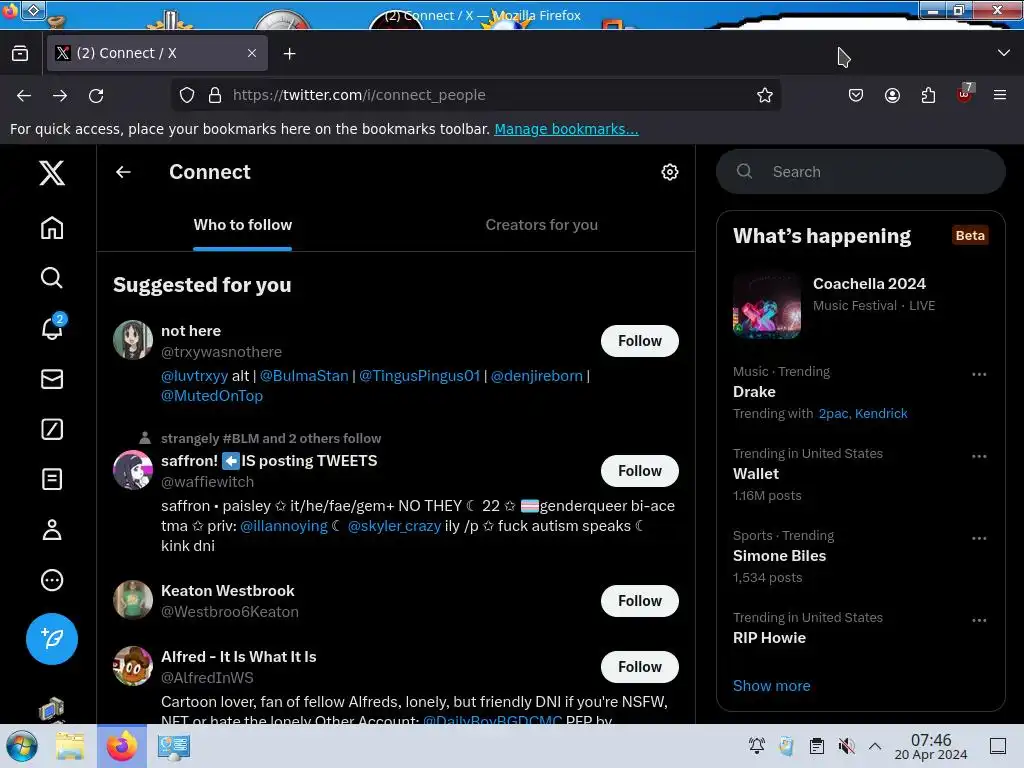The width and height of the screenshot is (1024, 768).
Task: Toggle muted volume tray icon
Action: [846, 746]
